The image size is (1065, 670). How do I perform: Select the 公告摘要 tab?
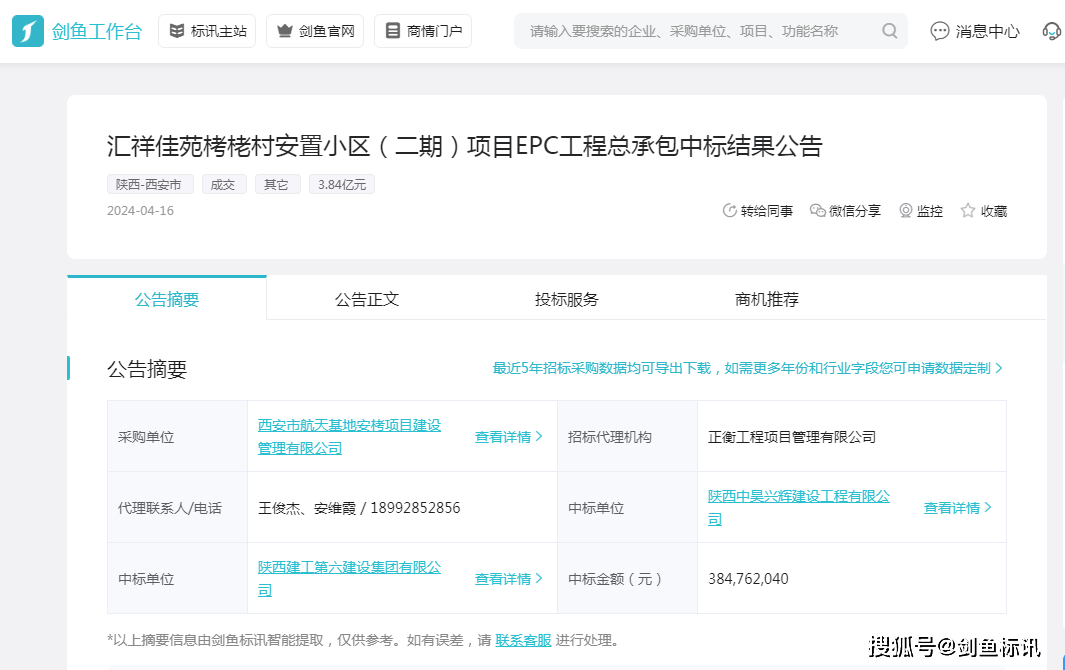click(x=166, y=299)
